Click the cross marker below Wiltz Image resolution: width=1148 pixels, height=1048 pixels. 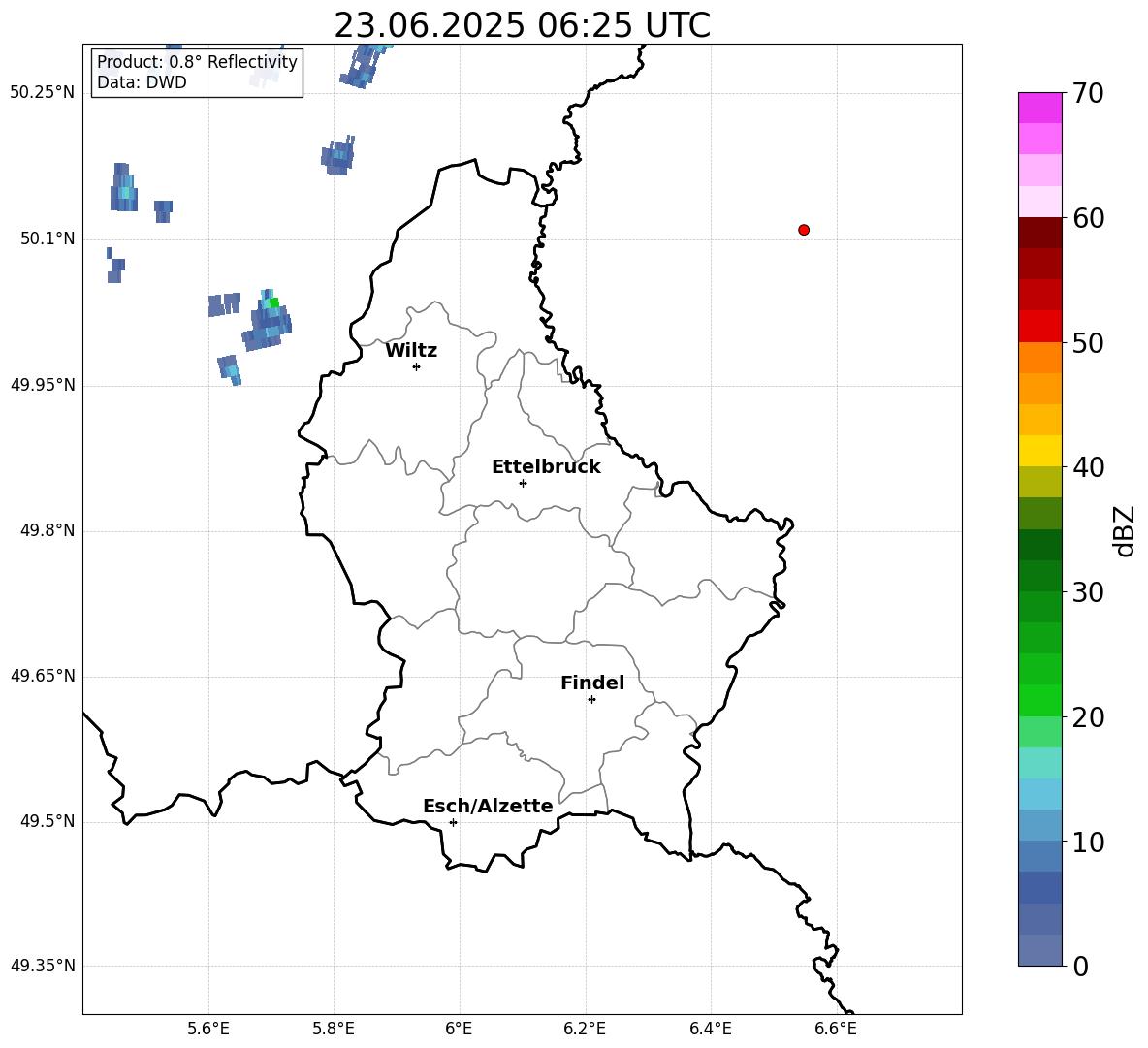417,366
